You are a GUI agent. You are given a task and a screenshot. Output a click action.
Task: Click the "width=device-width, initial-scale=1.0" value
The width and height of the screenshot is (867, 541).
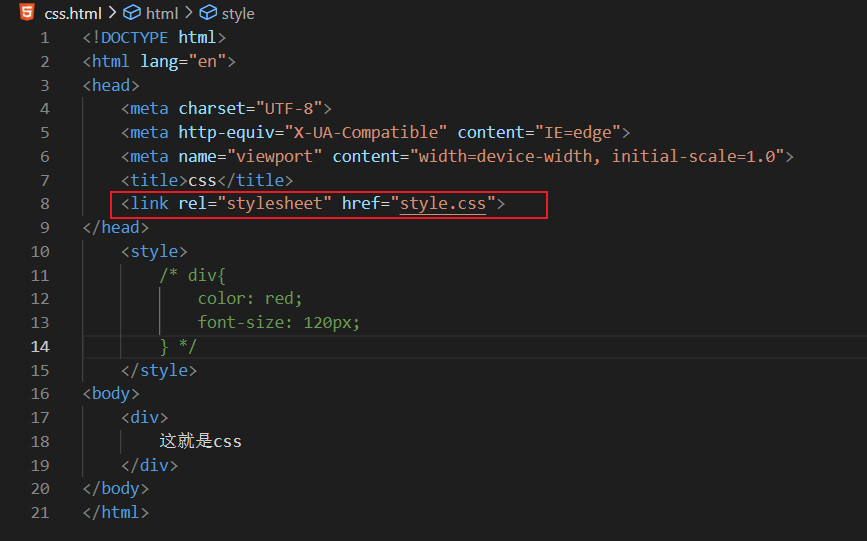(597, 157)
